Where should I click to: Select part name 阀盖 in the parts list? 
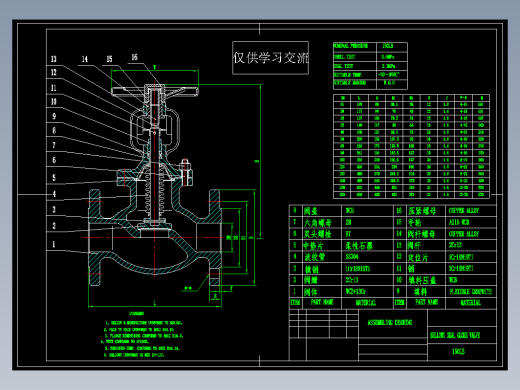tap(311, 211)
